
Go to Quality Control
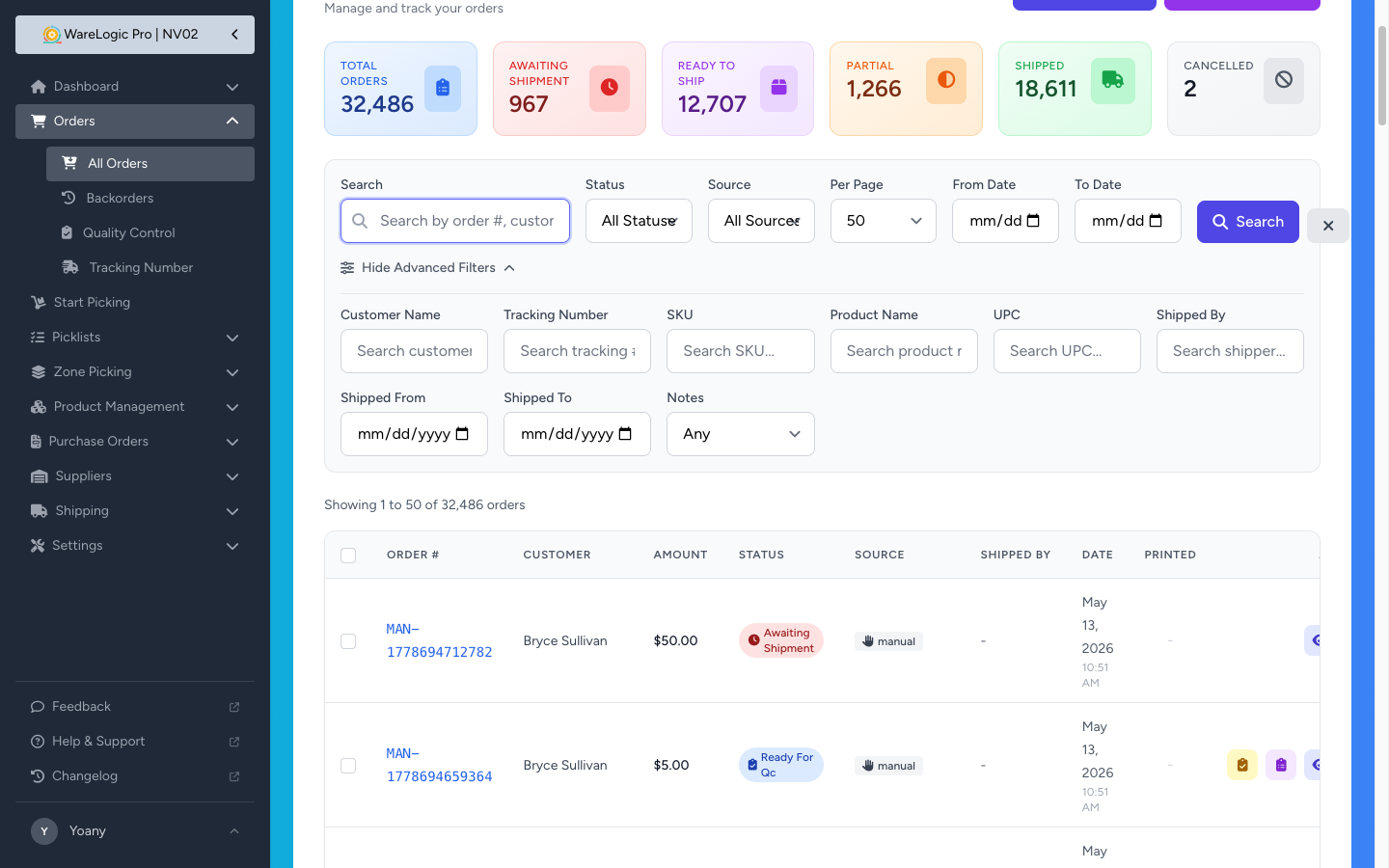click(x=150, y=233)
